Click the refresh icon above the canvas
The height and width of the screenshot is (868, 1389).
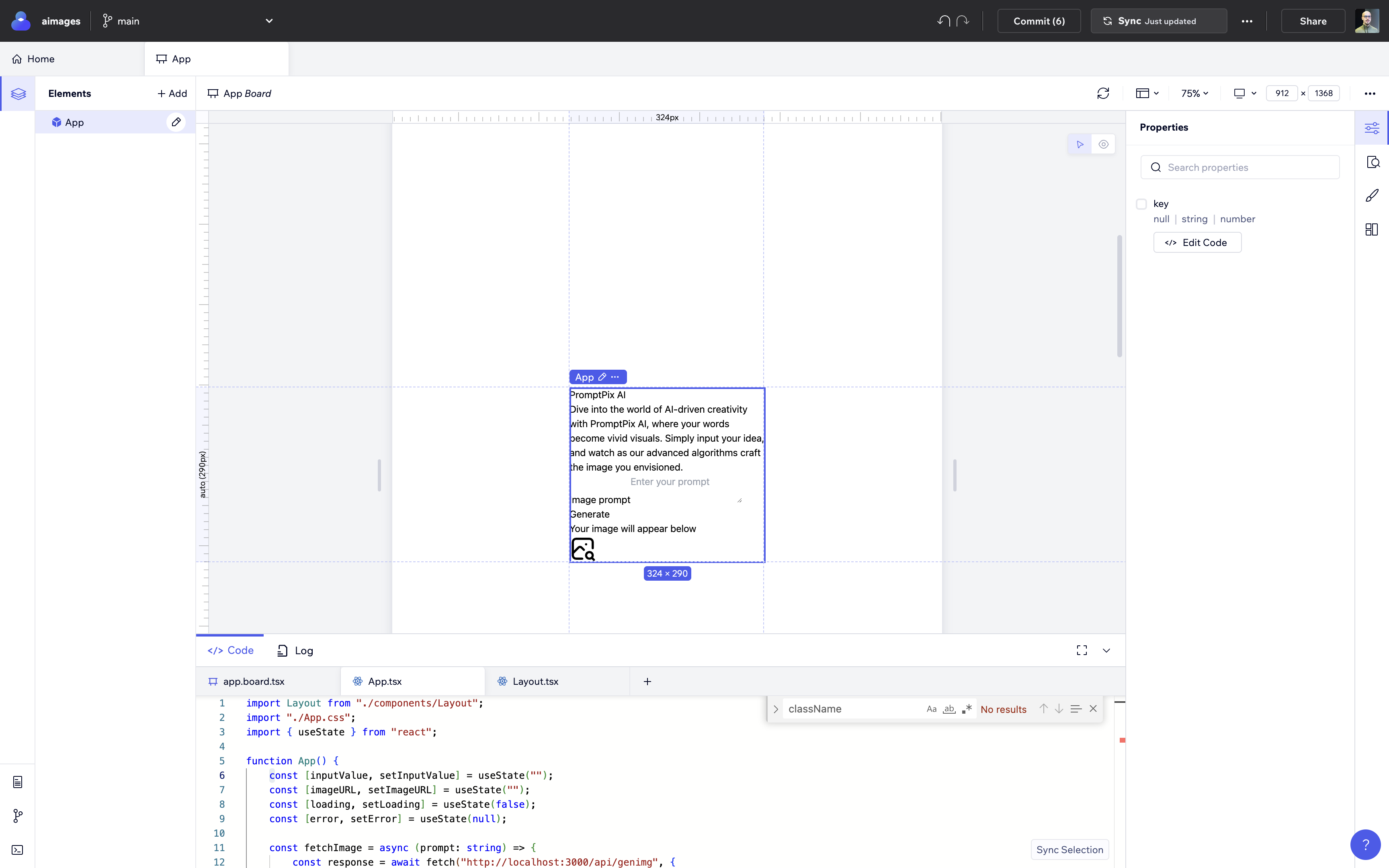pyautogui.click(x=1103, y=92)
